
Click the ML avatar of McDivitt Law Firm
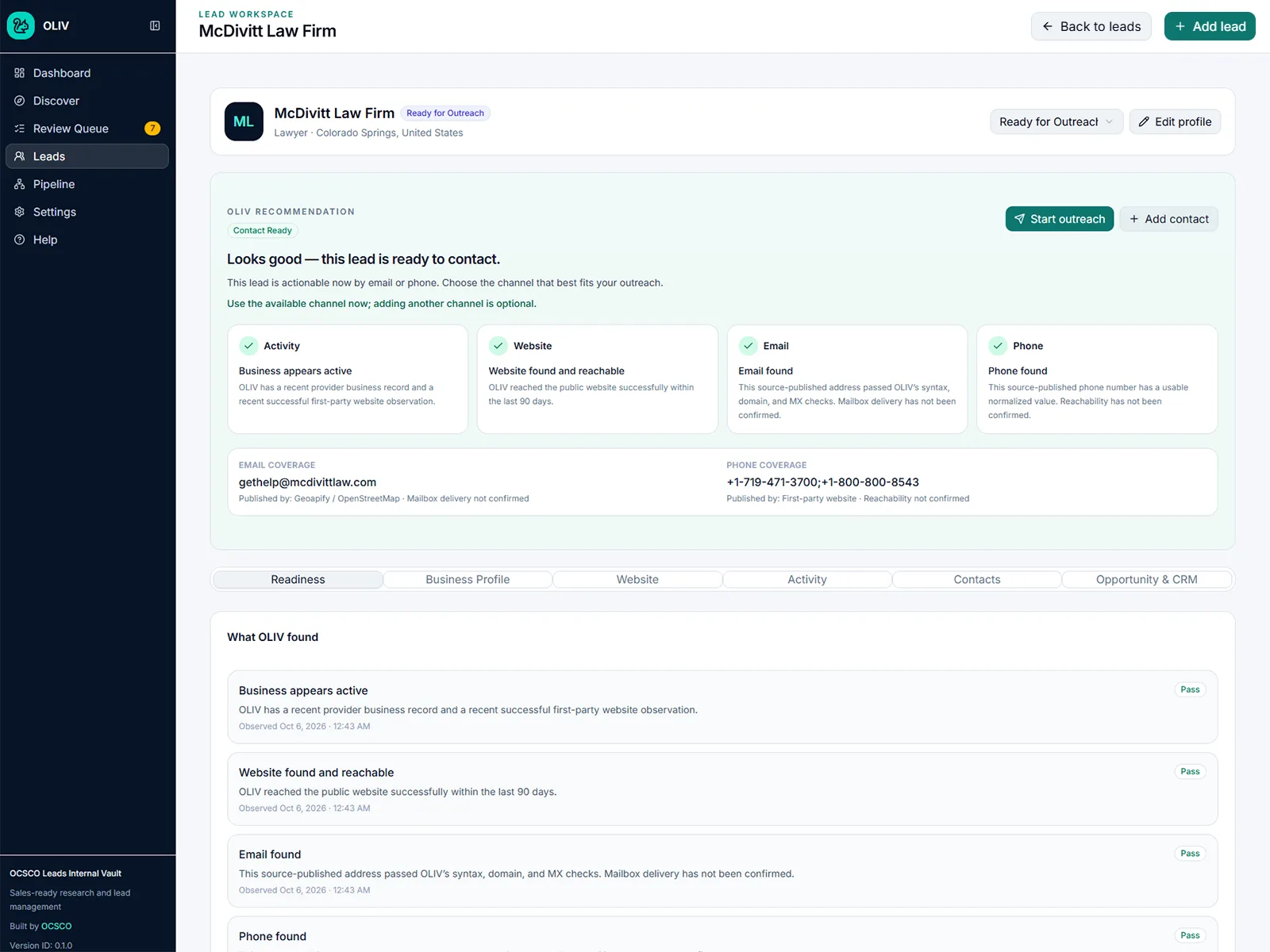tap(244, 121)
